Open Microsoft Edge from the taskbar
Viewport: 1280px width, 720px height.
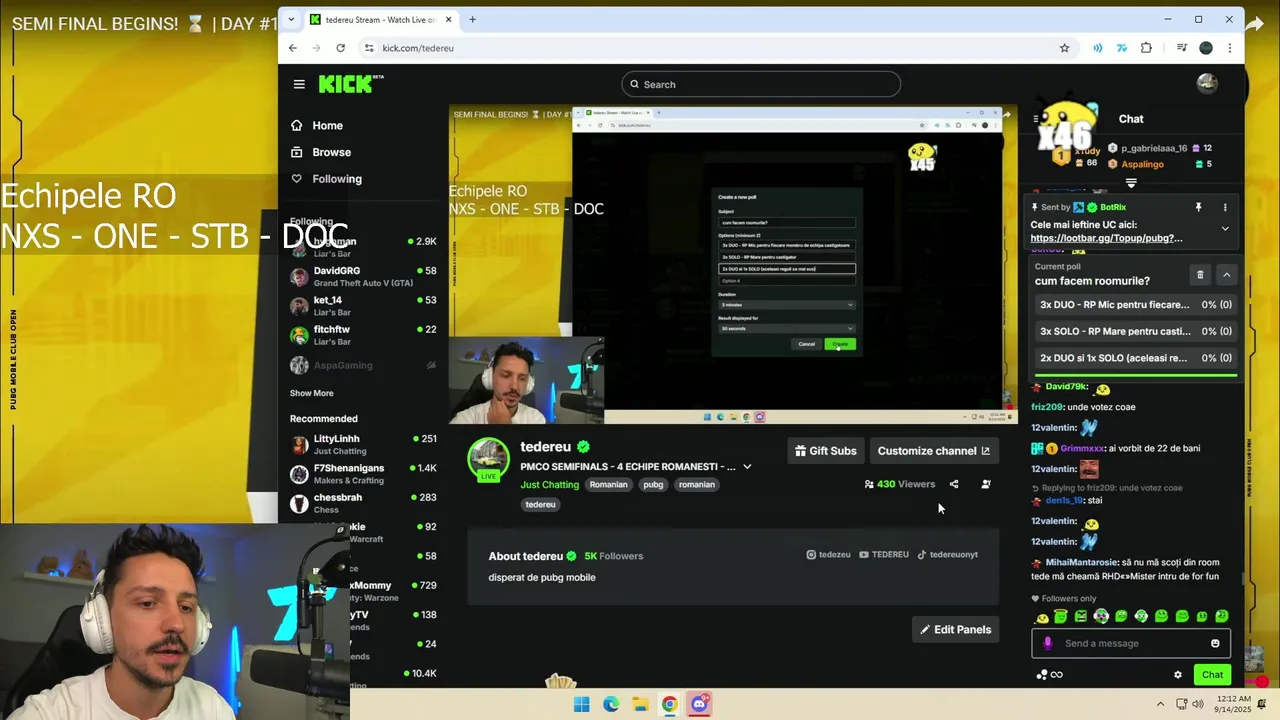point(611,704)
